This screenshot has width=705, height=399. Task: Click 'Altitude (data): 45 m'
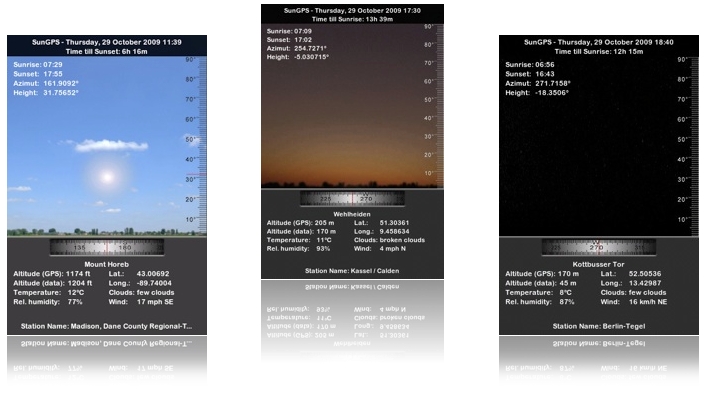[x=541, y=283]
